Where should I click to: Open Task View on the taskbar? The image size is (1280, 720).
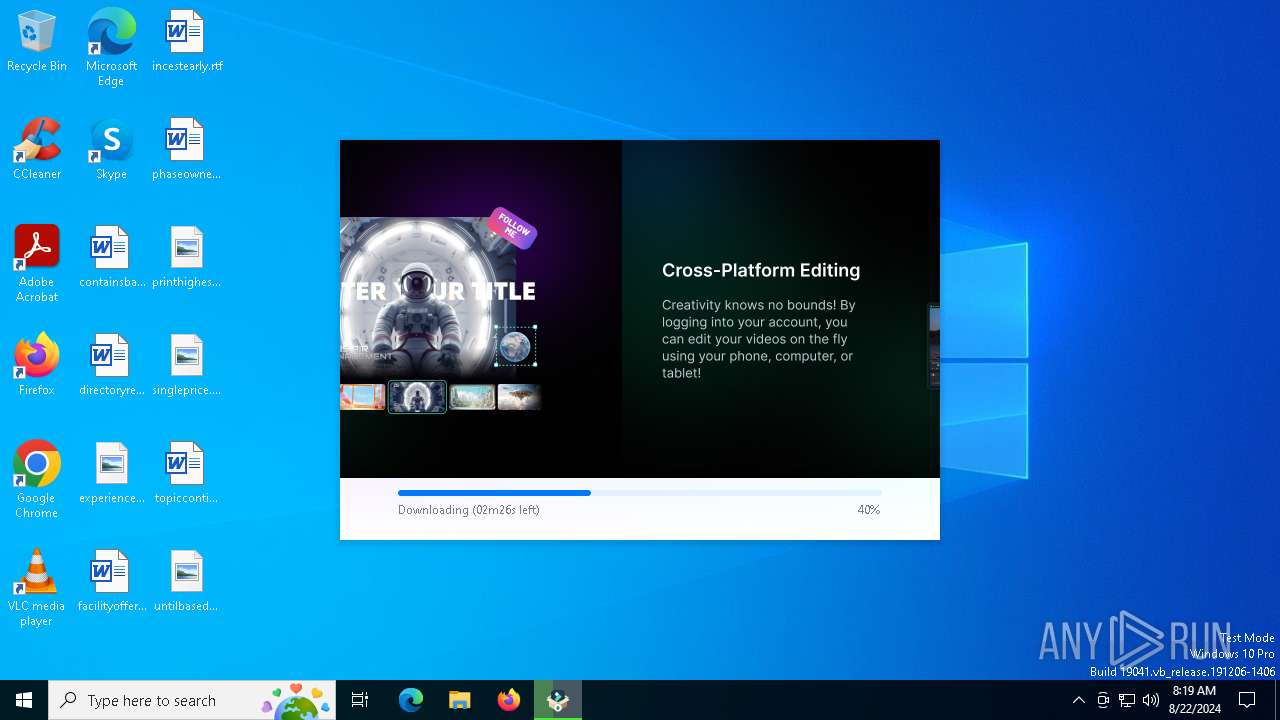(360, 700)
